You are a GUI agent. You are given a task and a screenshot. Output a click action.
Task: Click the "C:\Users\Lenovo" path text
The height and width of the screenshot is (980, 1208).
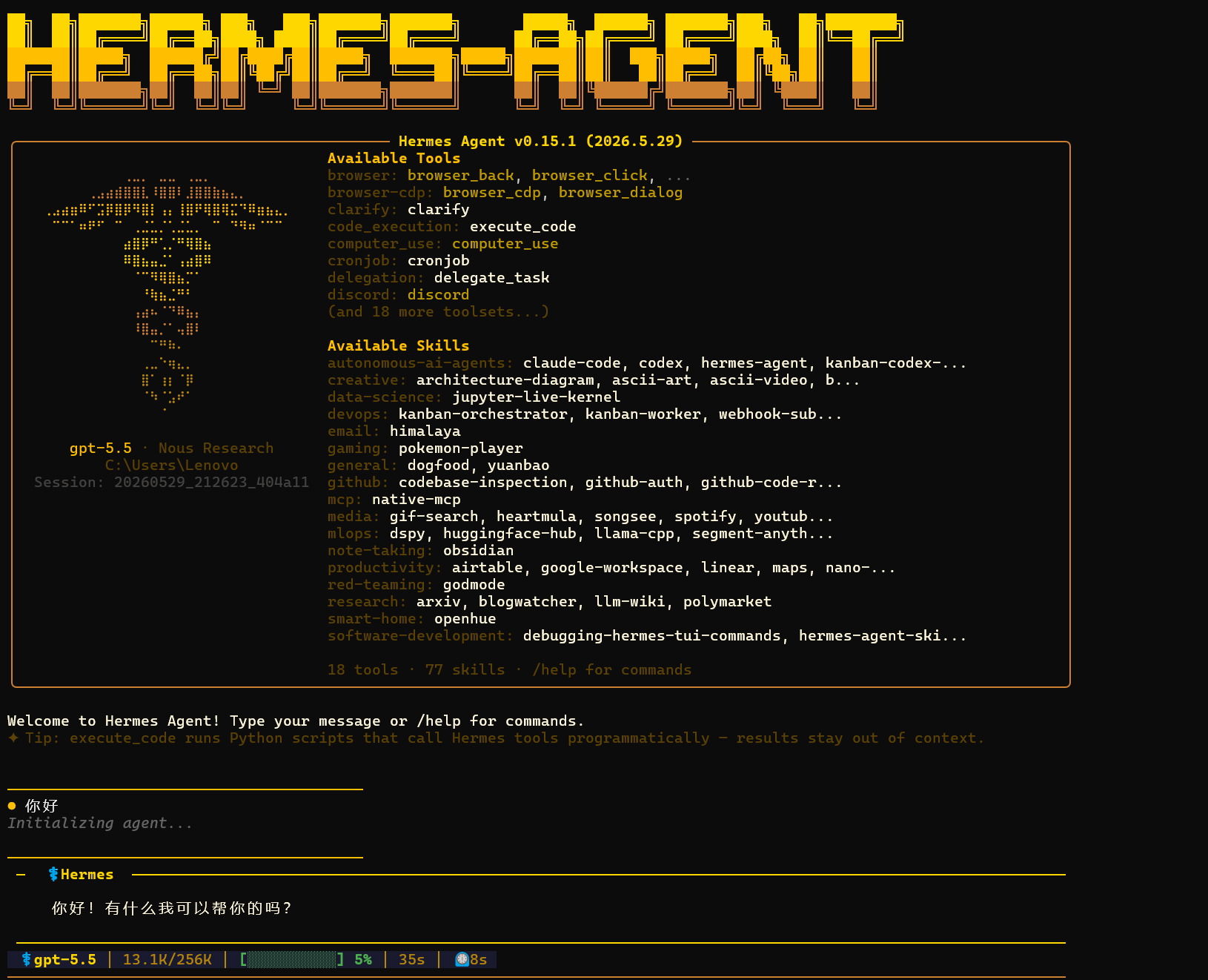coord(172,466)
